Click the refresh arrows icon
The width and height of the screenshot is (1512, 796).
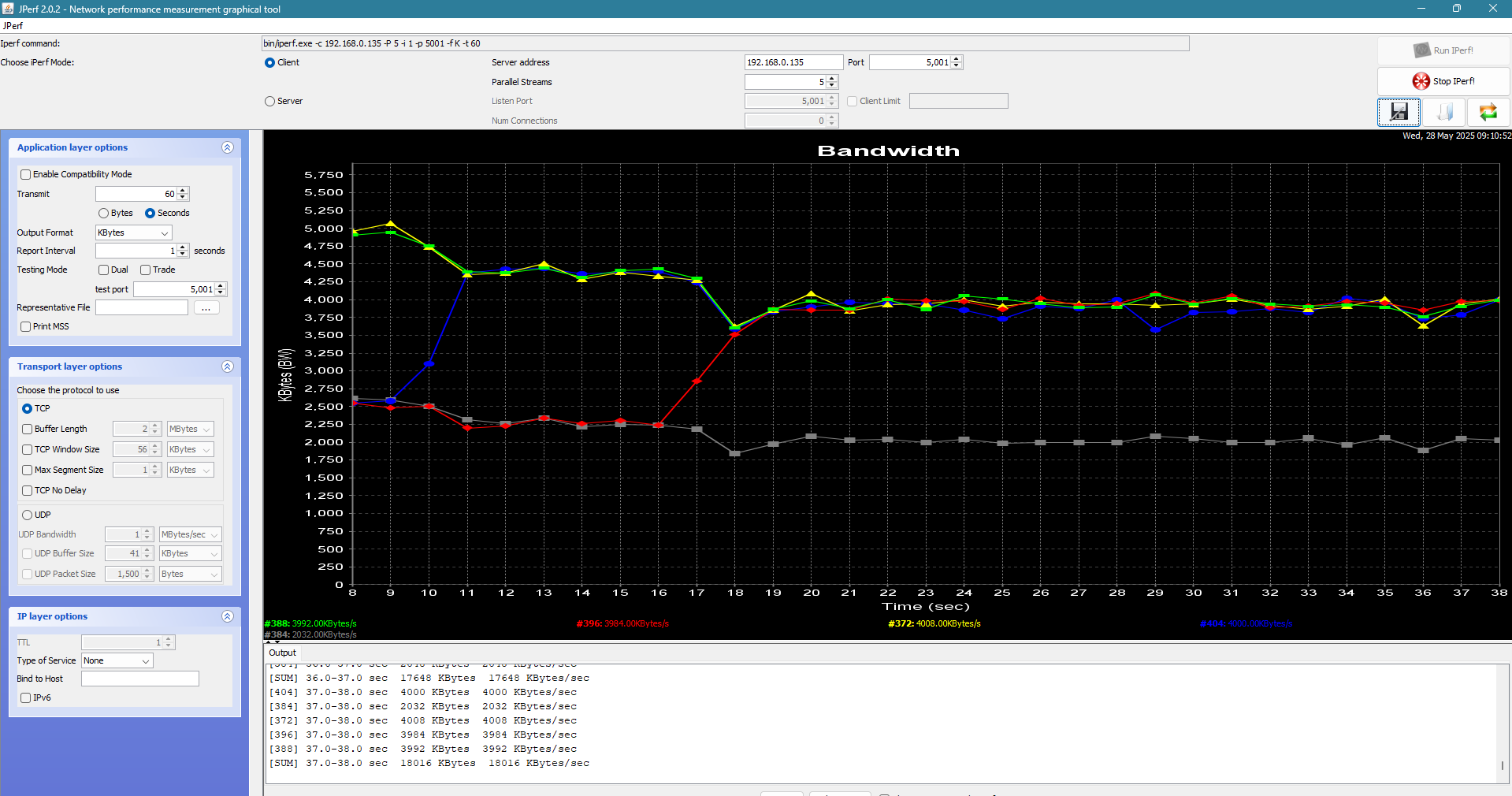point(1488,112)
